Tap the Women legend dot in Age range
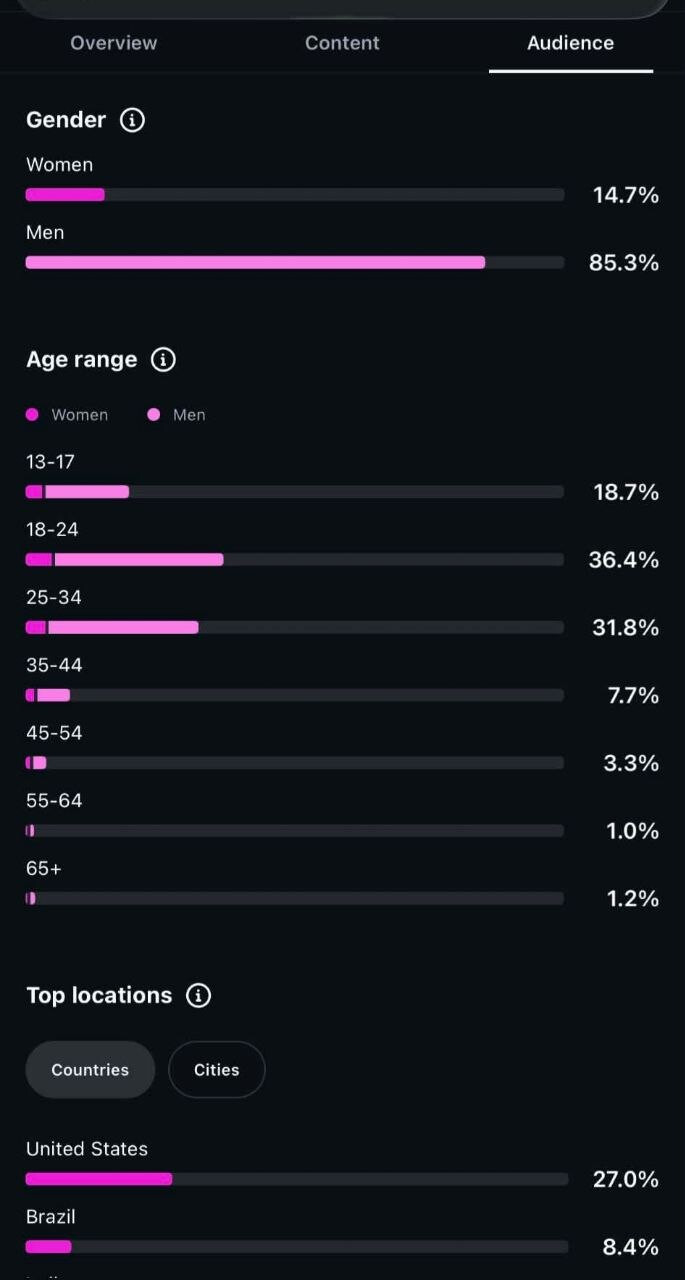Image resolution: width=685 pixels, height=1280 pixels. (33, 415)
